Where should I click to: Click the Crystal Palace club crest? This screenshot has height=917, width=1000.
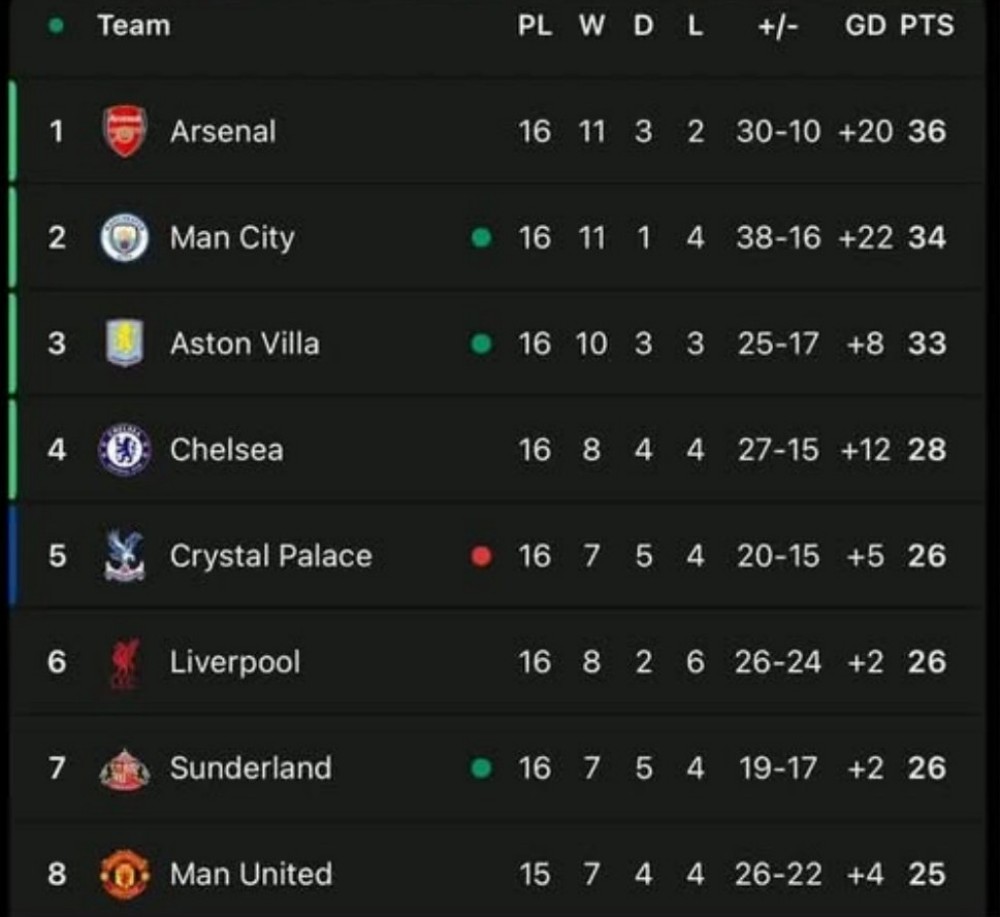click(125, 556)
